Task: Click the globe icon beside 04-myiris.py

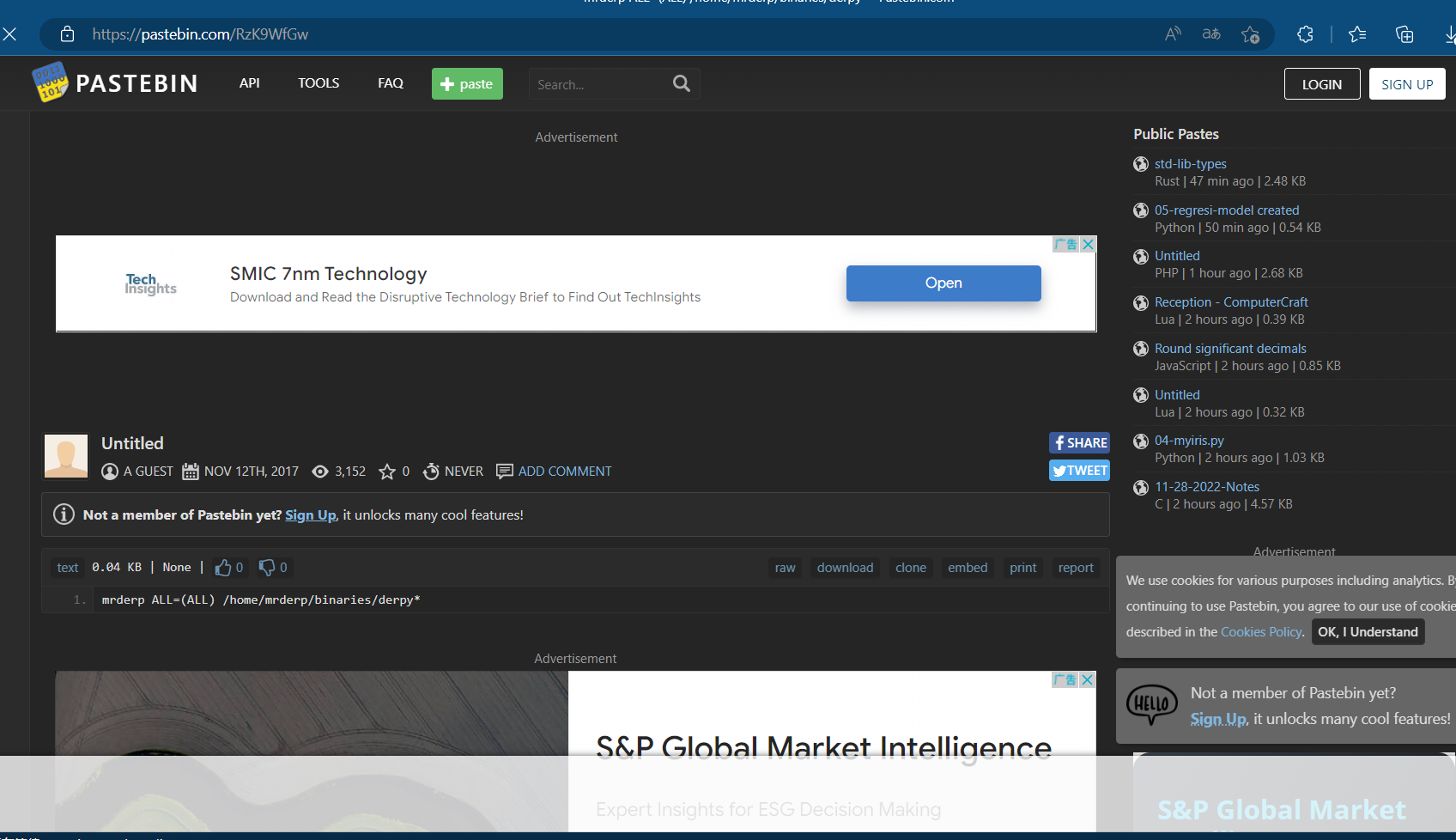Action: (x=1141, y=441)
